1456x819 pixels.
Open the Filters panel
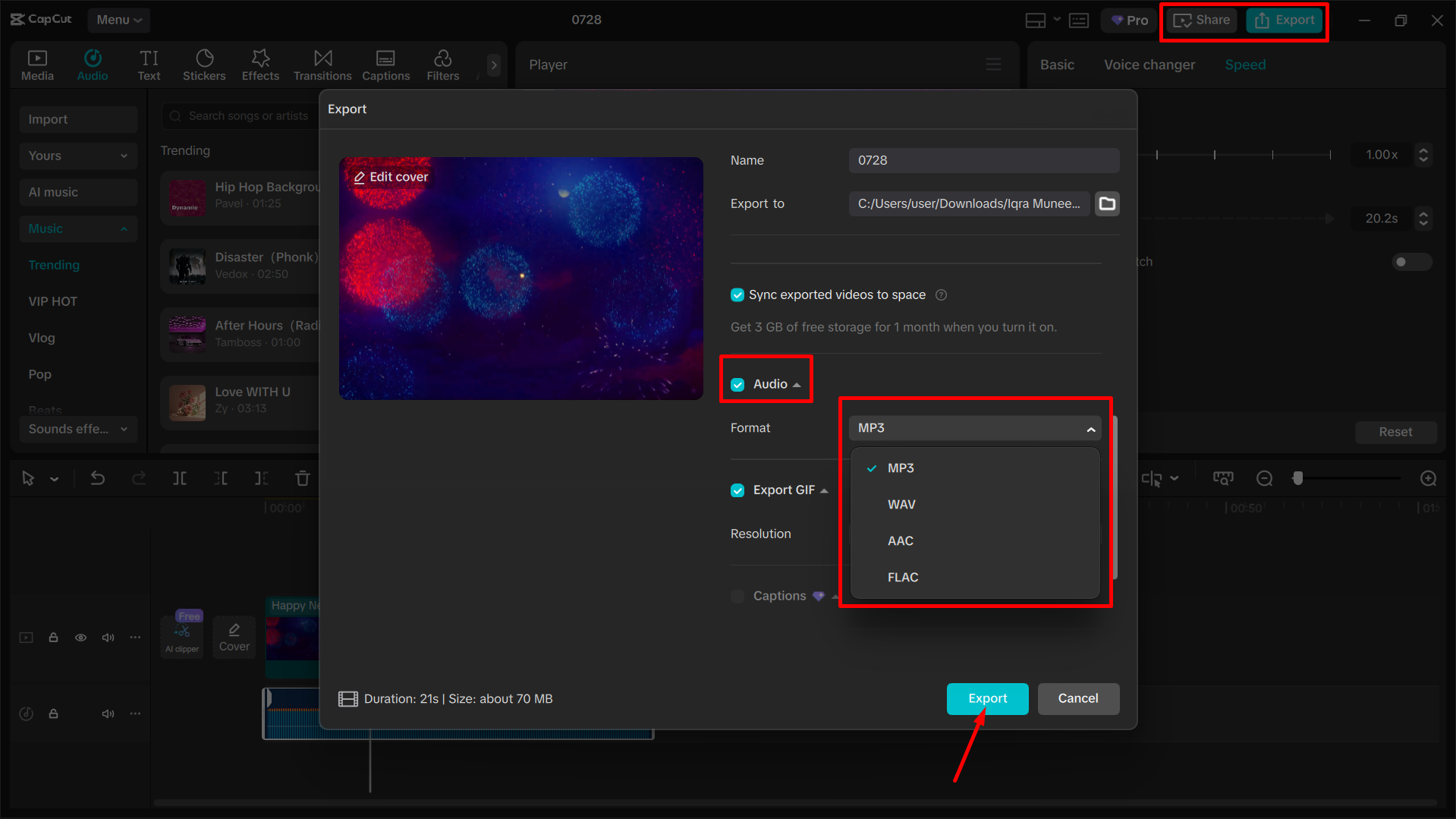pos(442,65)
